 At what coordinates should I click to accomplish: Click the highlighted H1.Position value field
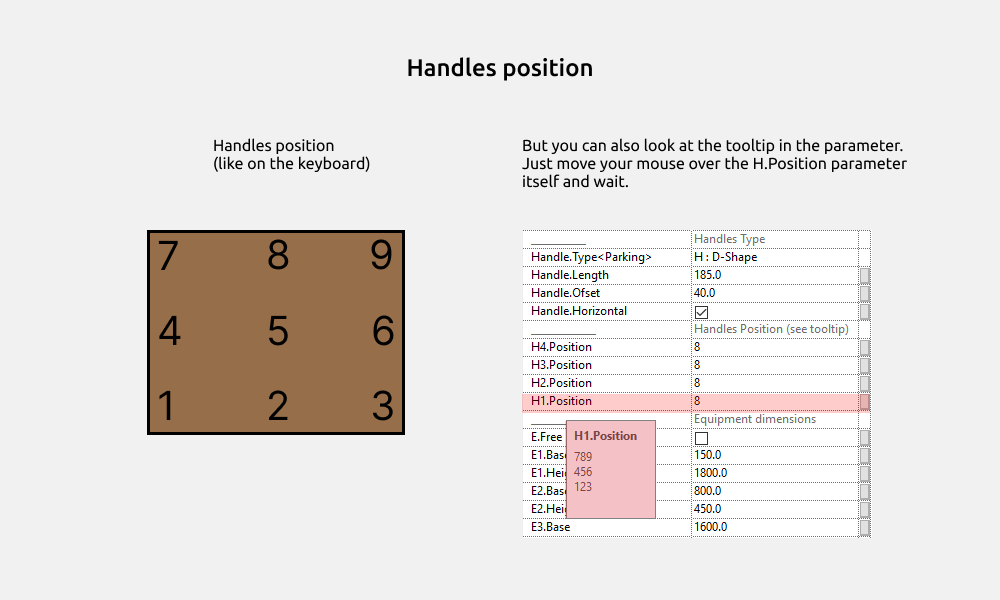(774, 401)
